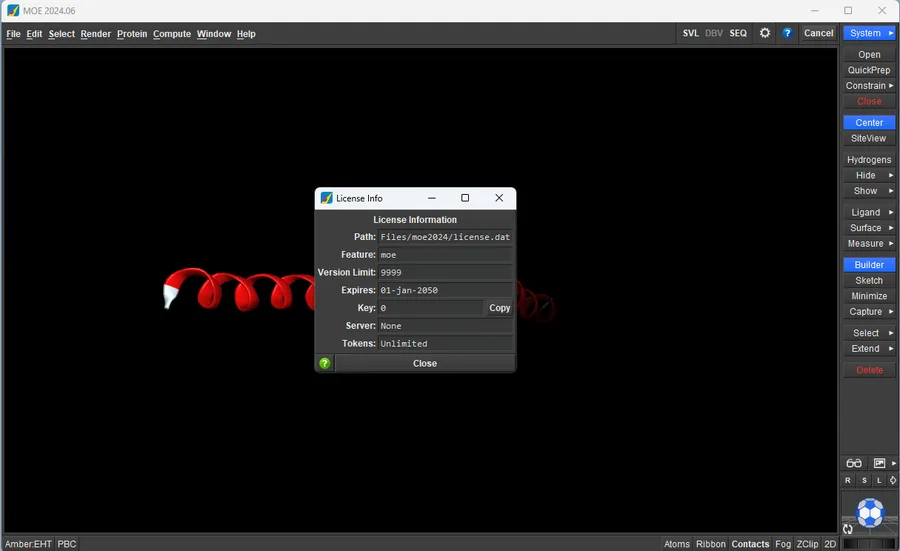Expand the Surface submenu
The image size is (900, 551).
click(x=891, y=228)
